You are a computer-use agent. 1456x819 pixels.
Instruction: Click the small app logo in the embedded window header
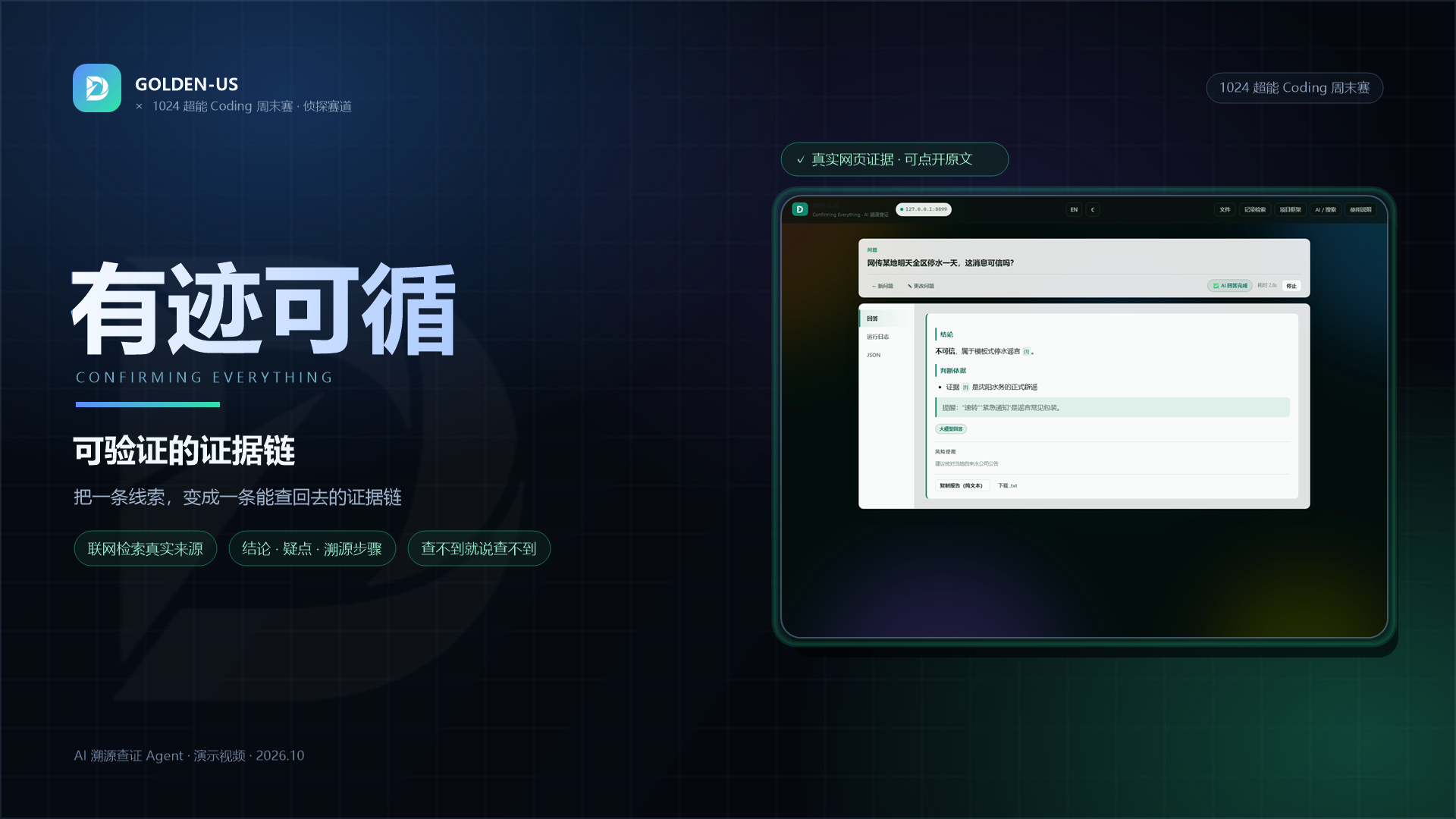pos(800,209)
